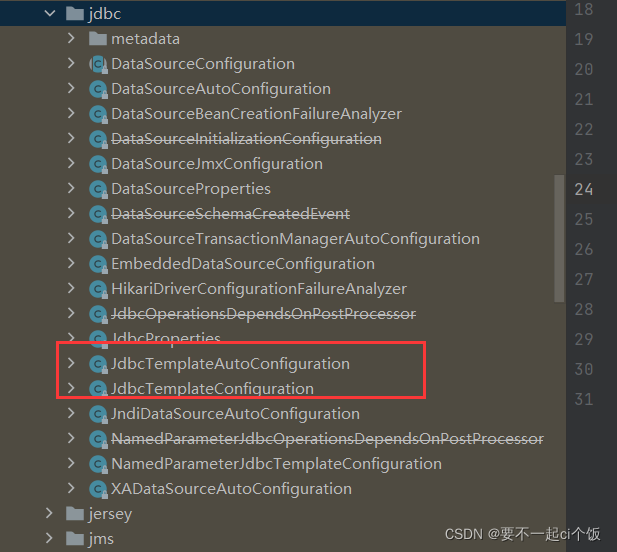Select the DataSourceTransactionManagerAutoConfiguration class name
The width and height of the screenshot is (617, 552).
[296, 239]
